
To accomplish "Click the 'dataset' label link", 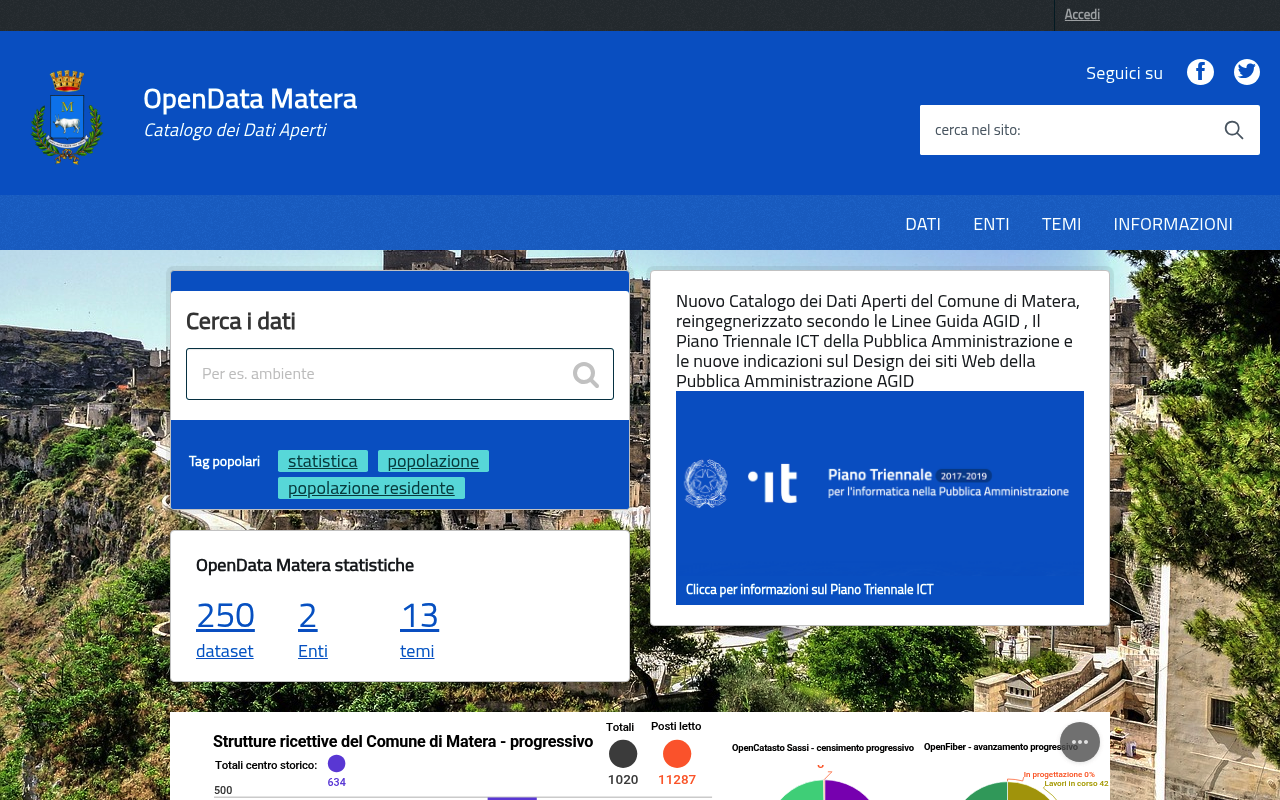I will tap(224, 651).
